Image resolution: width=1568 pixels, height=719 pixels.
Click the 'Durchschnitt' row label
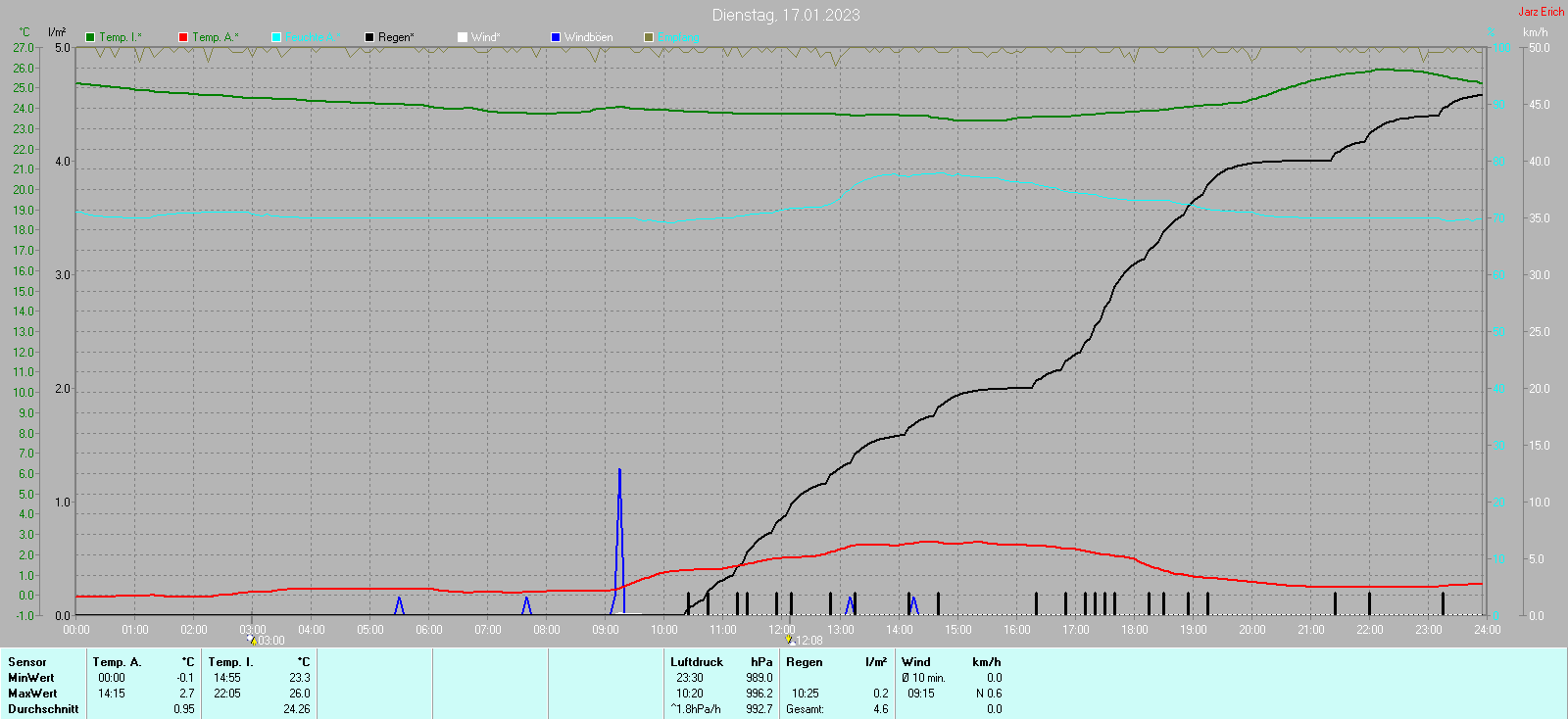point(43,709)
